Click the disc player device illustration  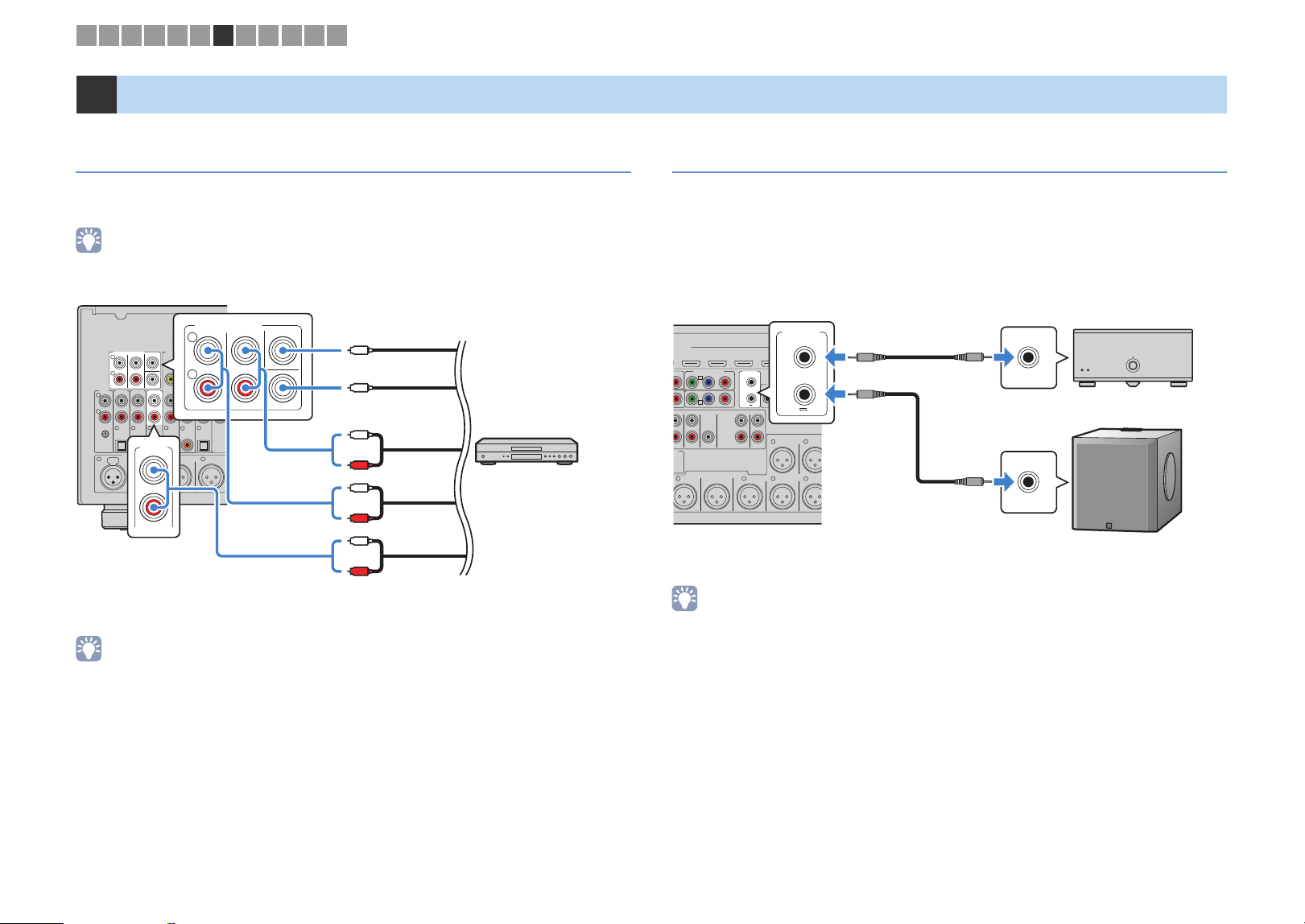tap(527, 451)
